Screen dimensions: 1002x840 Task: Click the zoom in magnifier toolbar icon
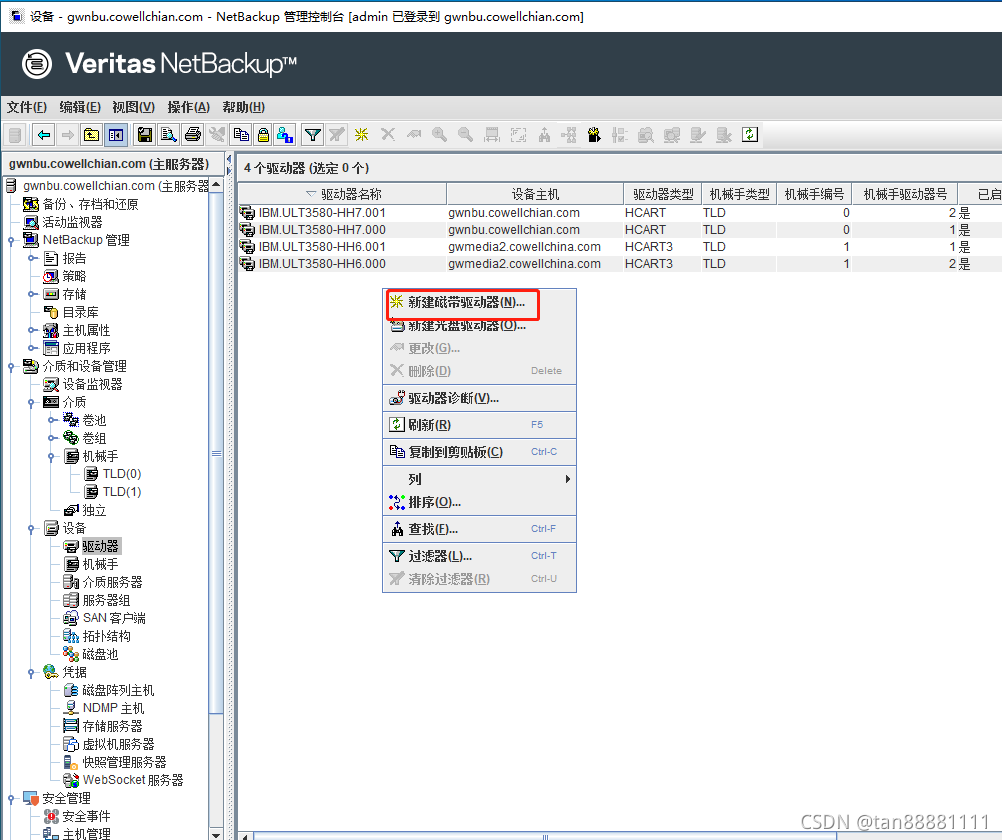pyautogui.click(x=440, y=134)
